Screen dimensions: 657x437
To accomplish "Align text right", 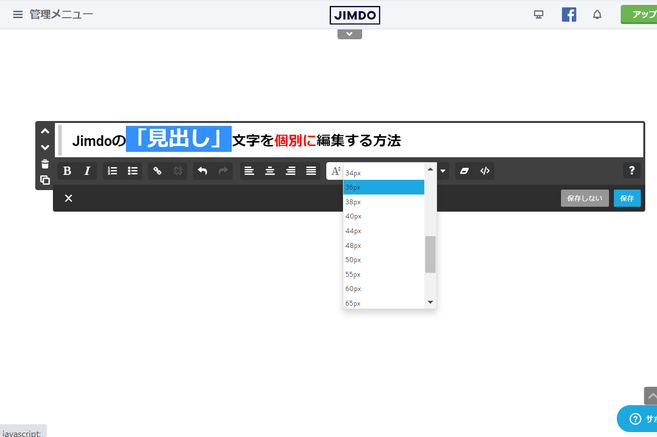I will click(290, 171).
